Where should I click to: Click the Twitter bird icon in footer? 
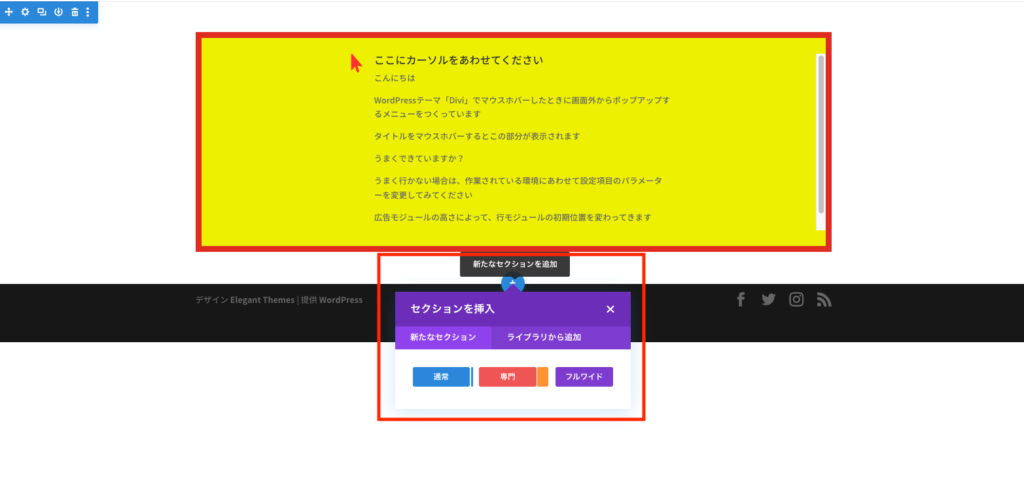point(768,299)
